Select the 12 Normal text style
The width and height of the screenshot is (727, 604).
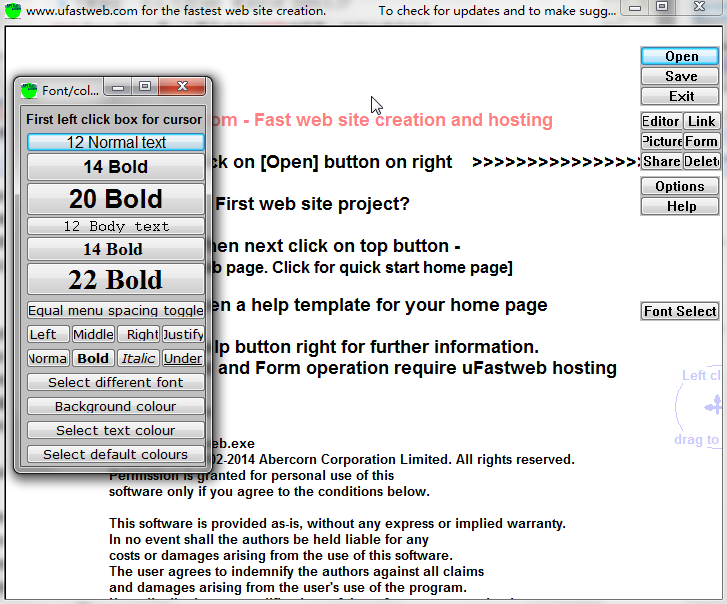pos(115,142)
